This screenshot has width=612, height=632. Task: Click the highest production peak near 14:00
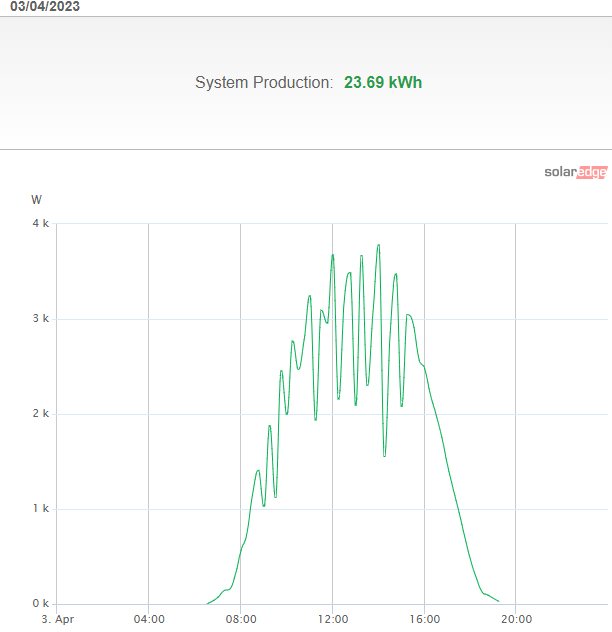click(379, 245)
